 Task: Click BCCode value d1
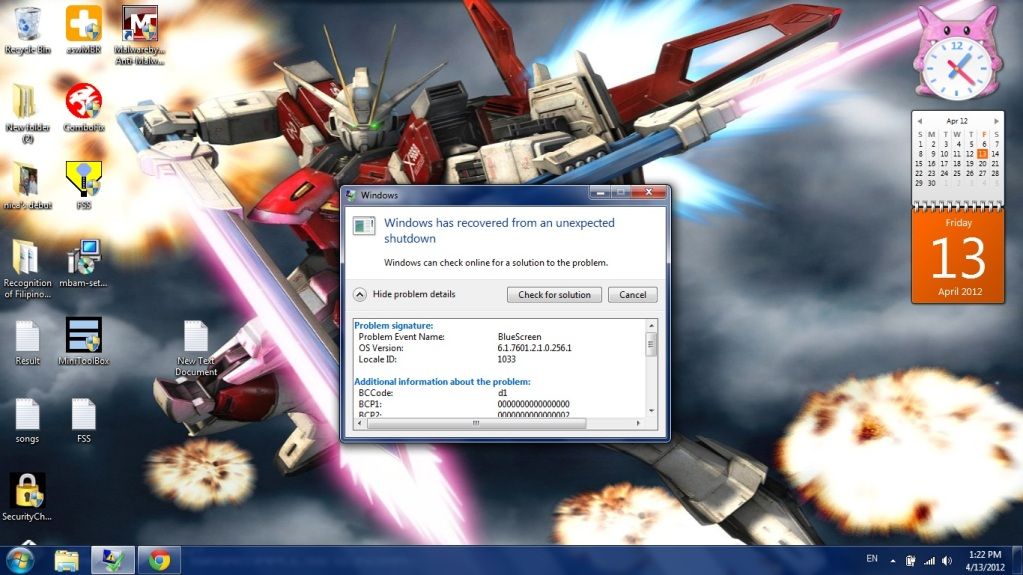(x=502, y=393)
